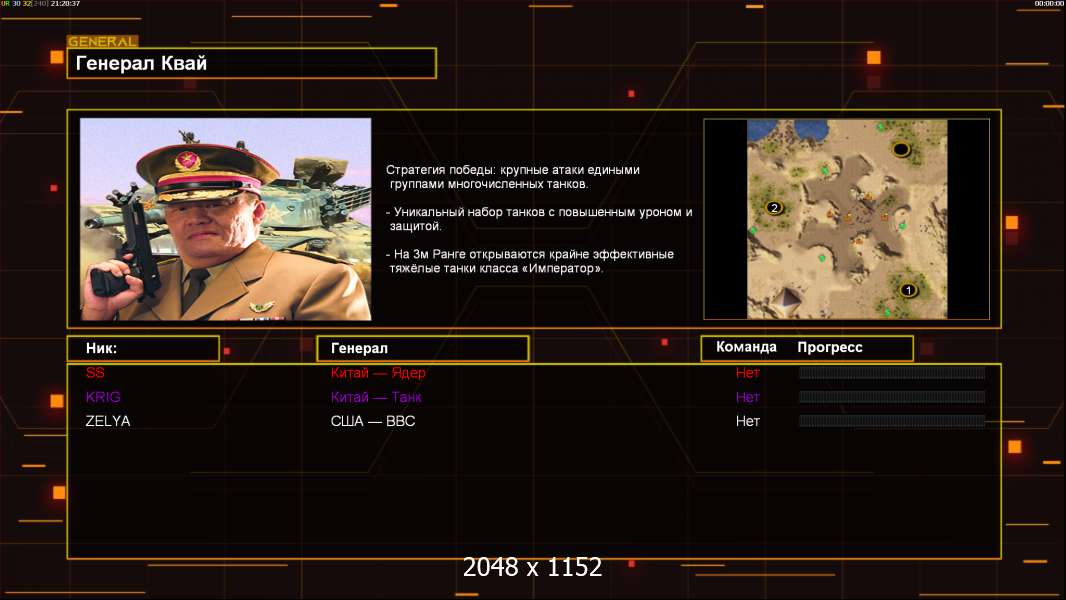
Task: Click team value 'Нет' for SS
Action: (748, 372)
